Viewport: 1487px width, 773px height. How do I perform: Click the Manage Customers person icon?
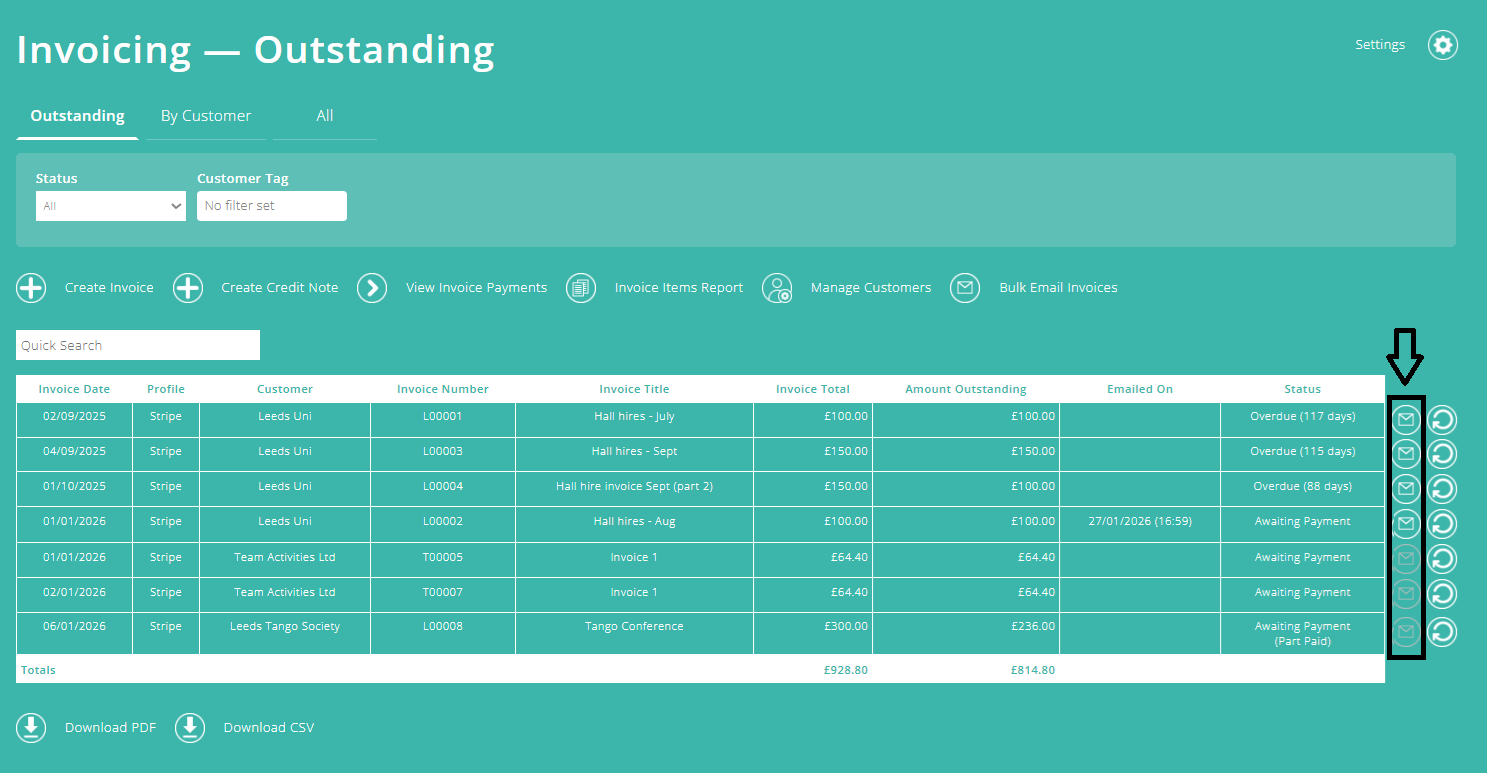tap(778, 288)
